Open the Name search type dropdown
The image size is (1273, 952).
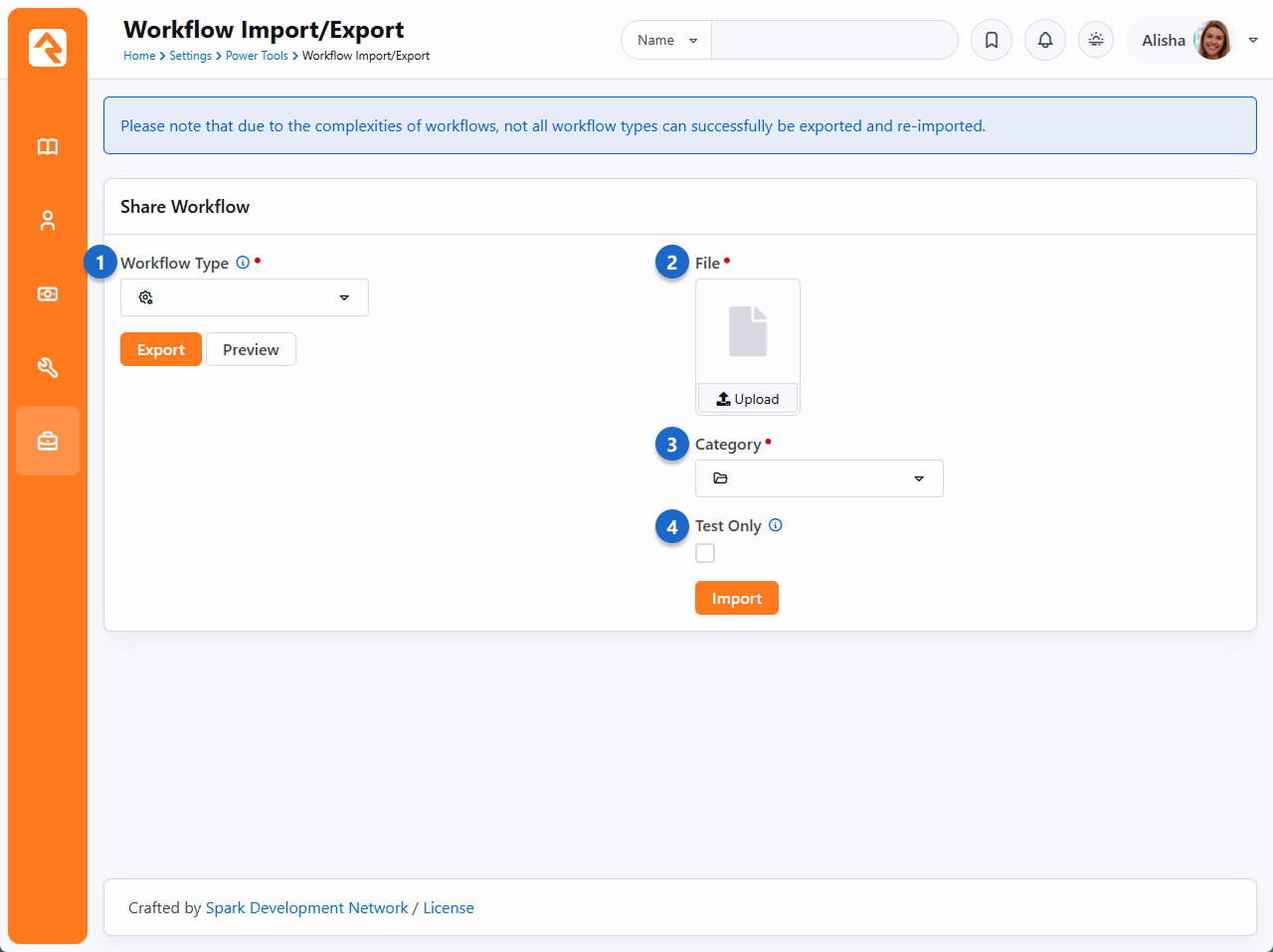point(666,41)
